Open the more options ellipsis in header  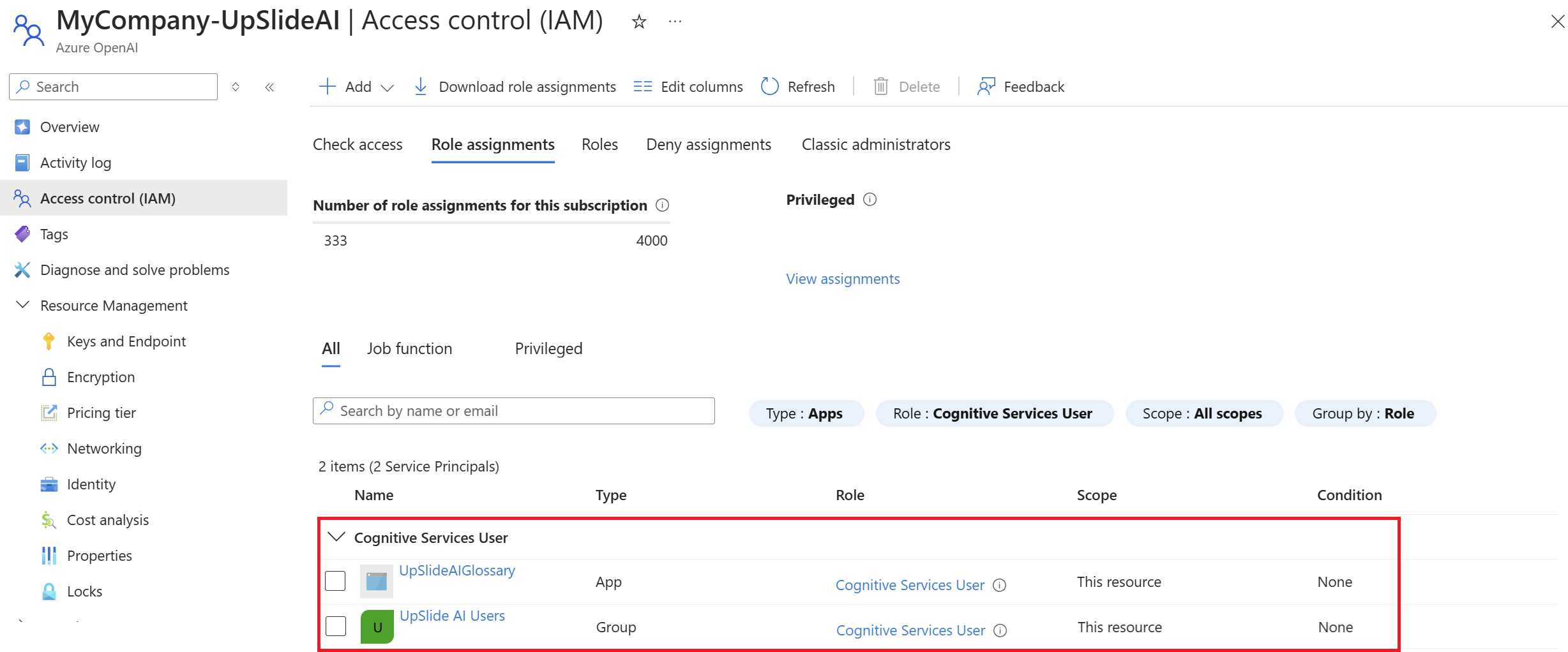coord(675,22)
